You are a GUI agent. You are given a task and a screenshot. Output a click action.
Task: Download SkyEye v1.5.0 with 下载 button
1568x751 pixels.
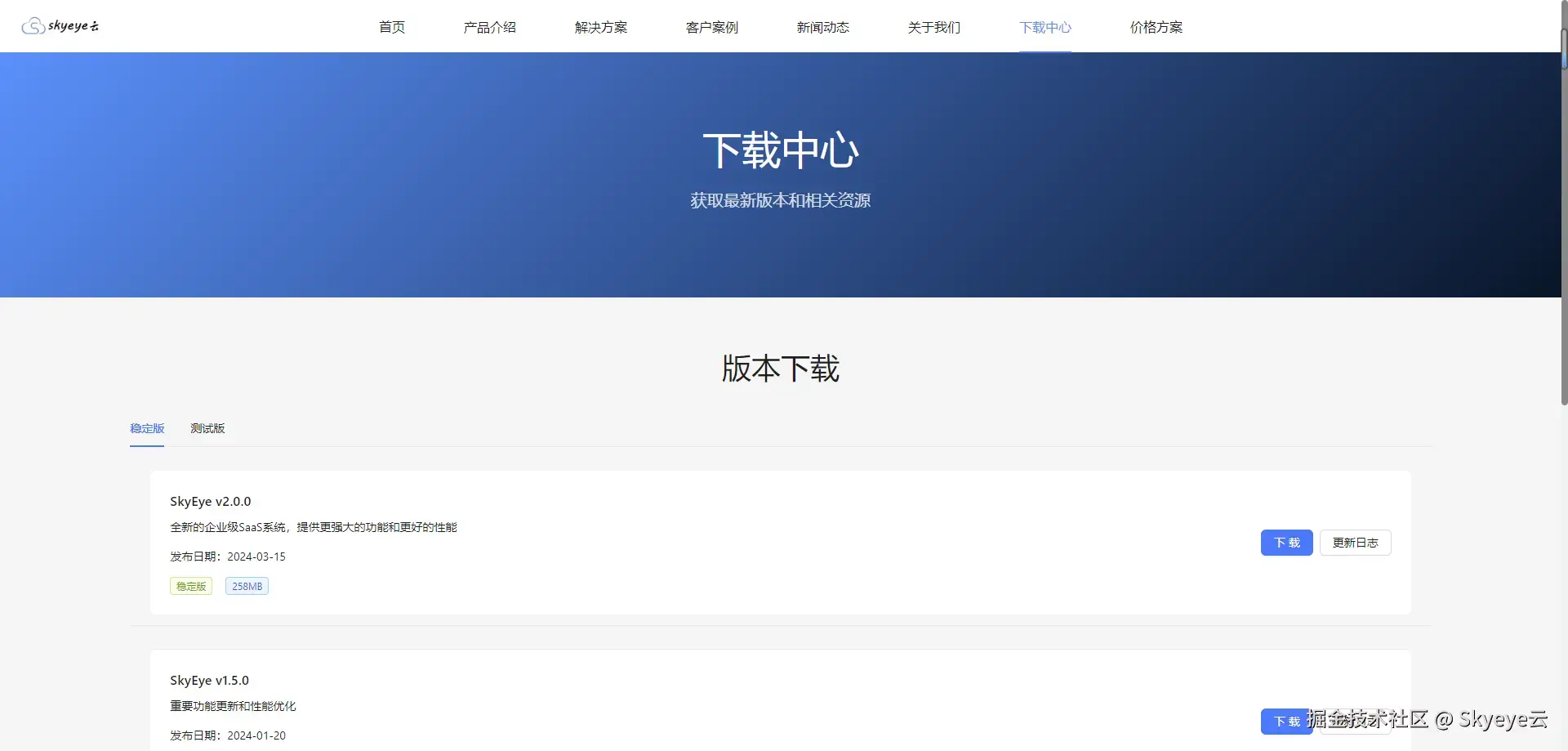[x=1286, y=722]
